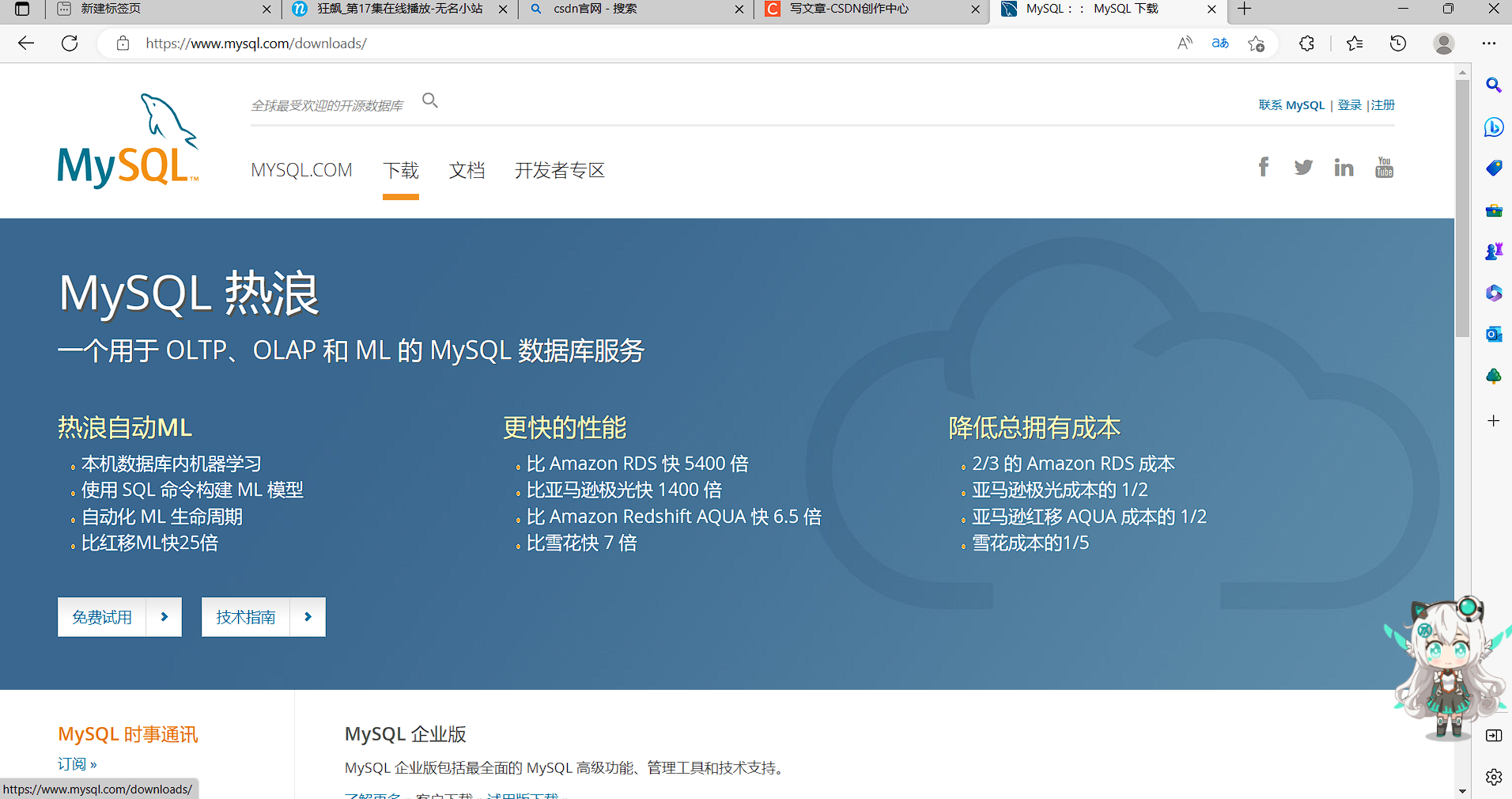Click the search magnifier icon on MySQL page
This screenshot has height=799, width=1512.
coord(430,100)
